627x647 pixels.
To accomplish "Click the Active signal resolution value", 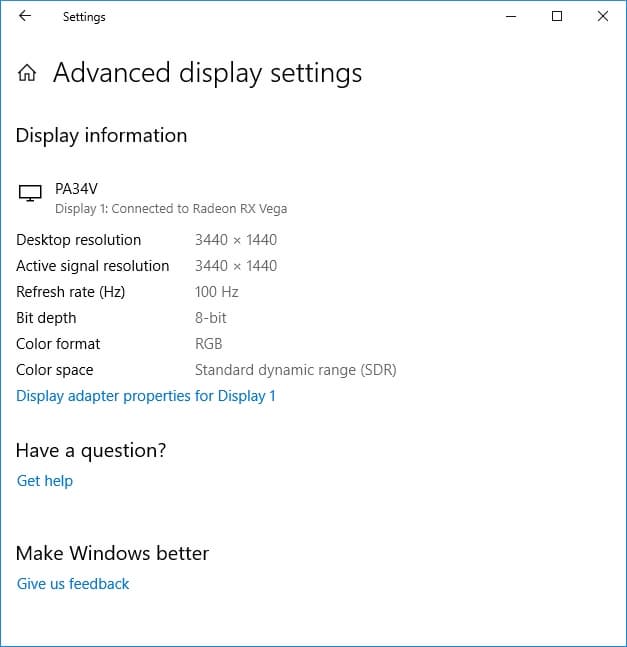I will [x=236, y=266].
